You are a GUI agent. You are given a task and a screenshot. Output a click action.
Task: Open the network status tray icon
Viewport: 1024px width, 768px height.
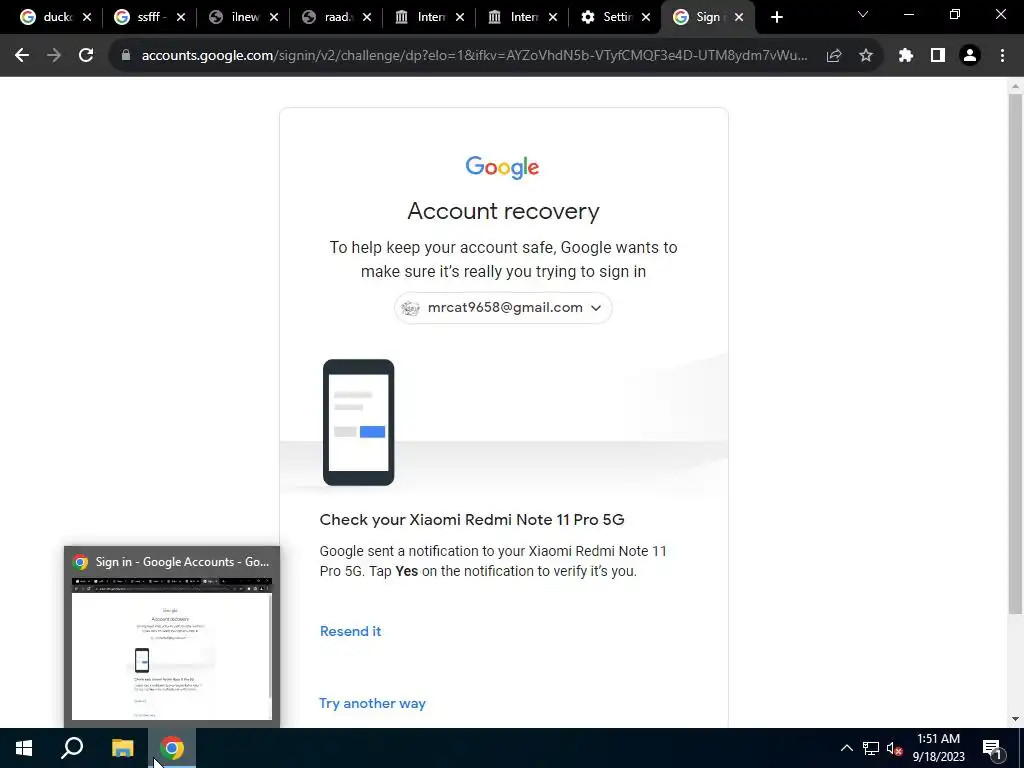[x=871, y=748]
